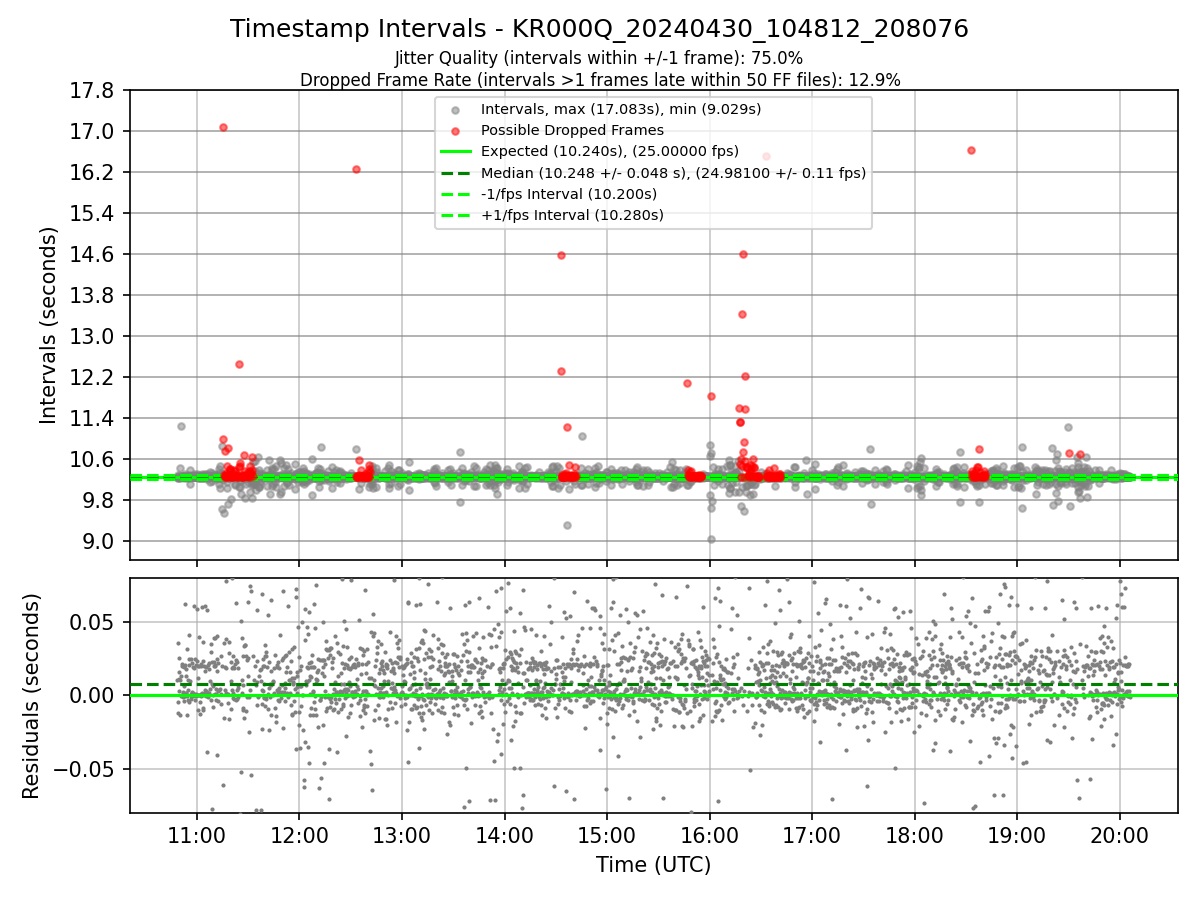Screen dimensions: 1200x900
Task: Select the legend entry starting 'Median (10.248'
Action: (673, 172)
